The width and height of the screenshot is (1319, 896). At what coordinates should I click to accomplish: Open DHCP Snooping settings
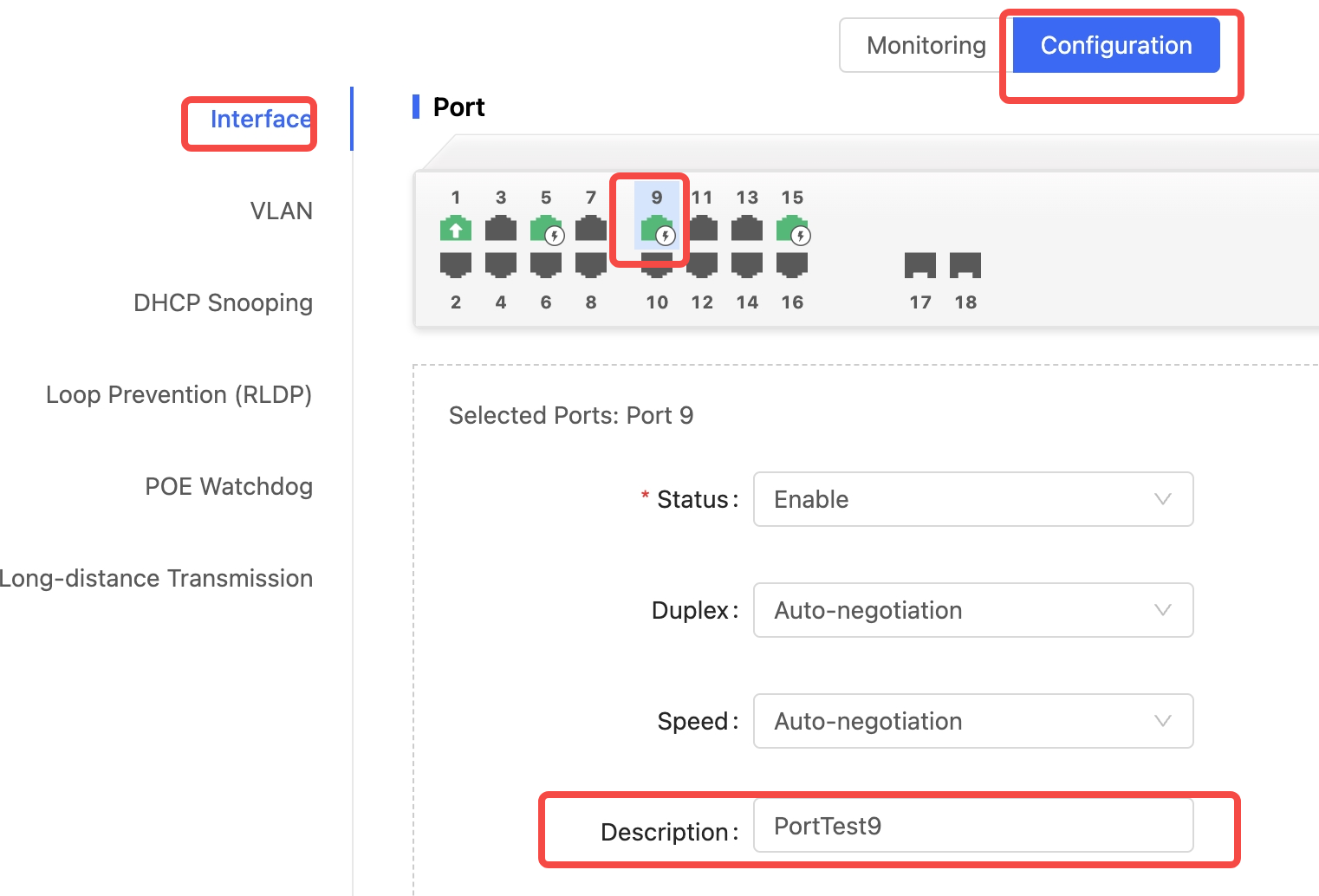[223, 303]
